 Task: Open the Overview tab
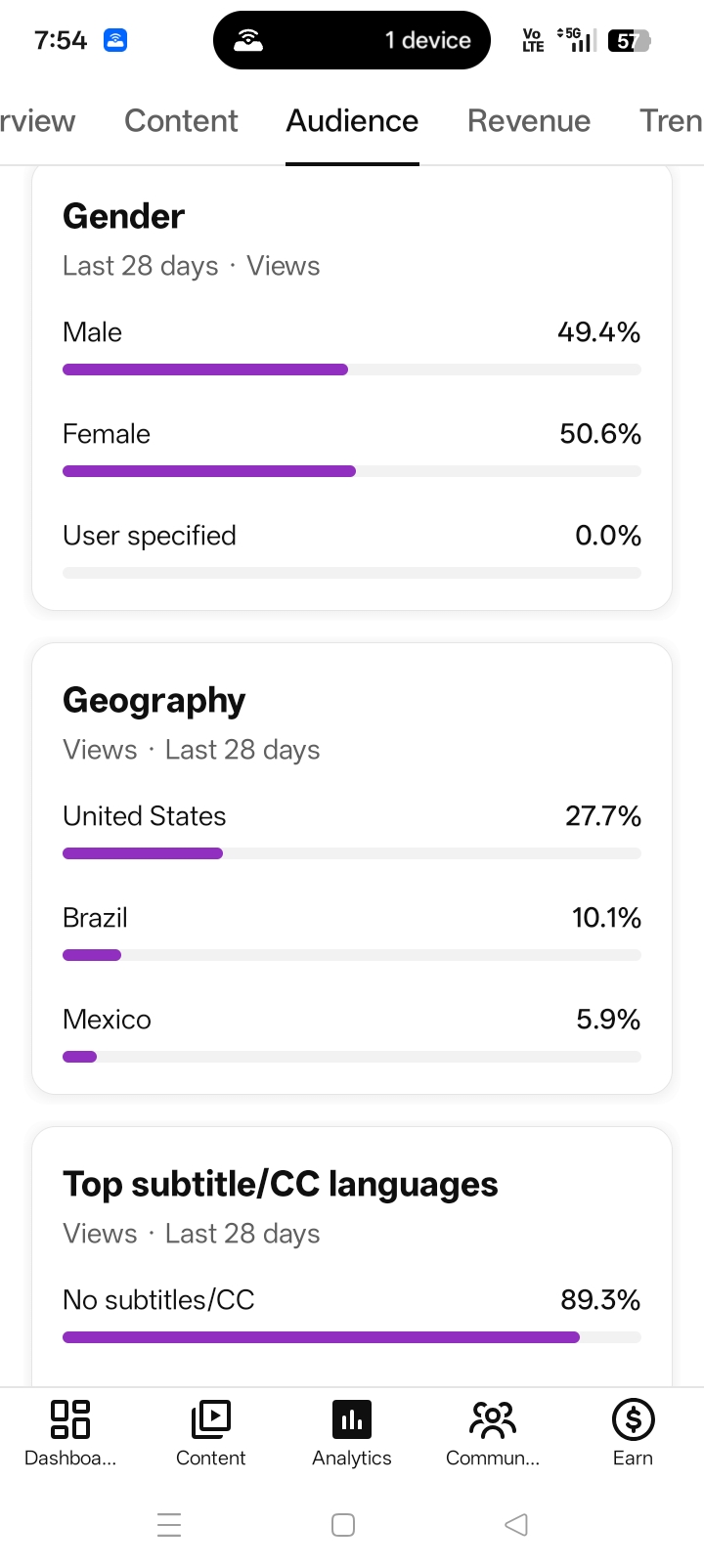tap(37, 120)
